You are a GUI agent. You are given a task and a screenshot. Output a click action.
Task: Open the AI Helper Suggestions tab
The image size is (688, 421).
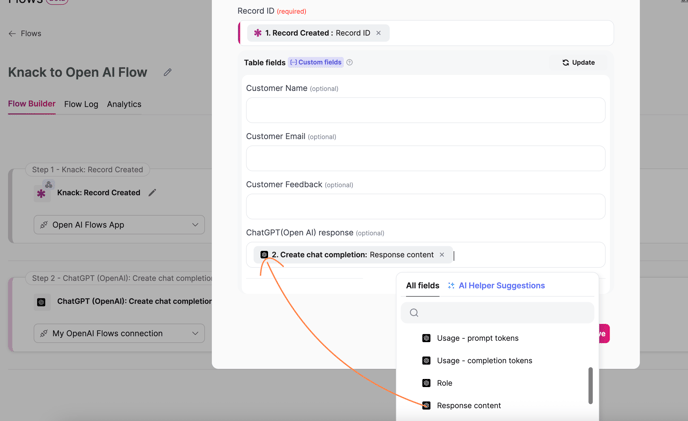[496, 286]
